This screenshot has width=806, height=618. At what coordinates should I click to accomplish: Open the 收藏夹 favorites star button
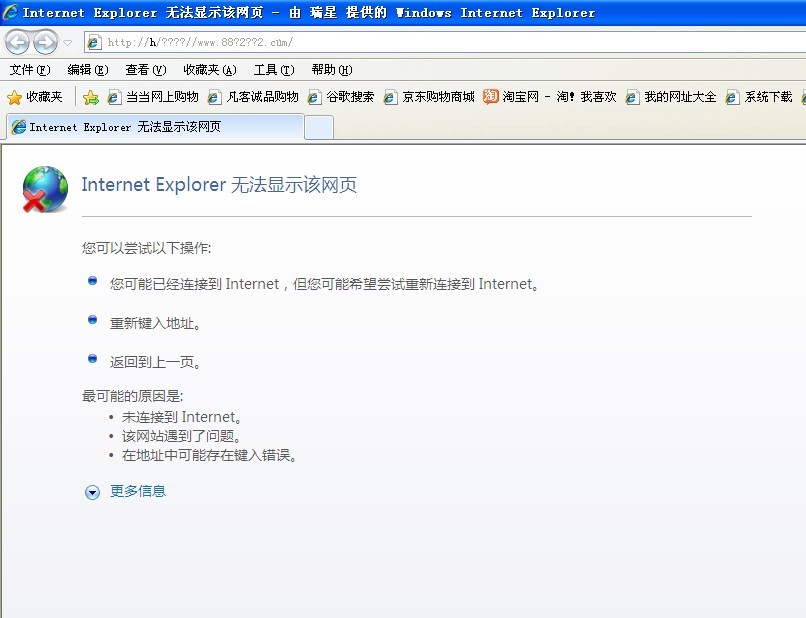click(x=35, y=97)
